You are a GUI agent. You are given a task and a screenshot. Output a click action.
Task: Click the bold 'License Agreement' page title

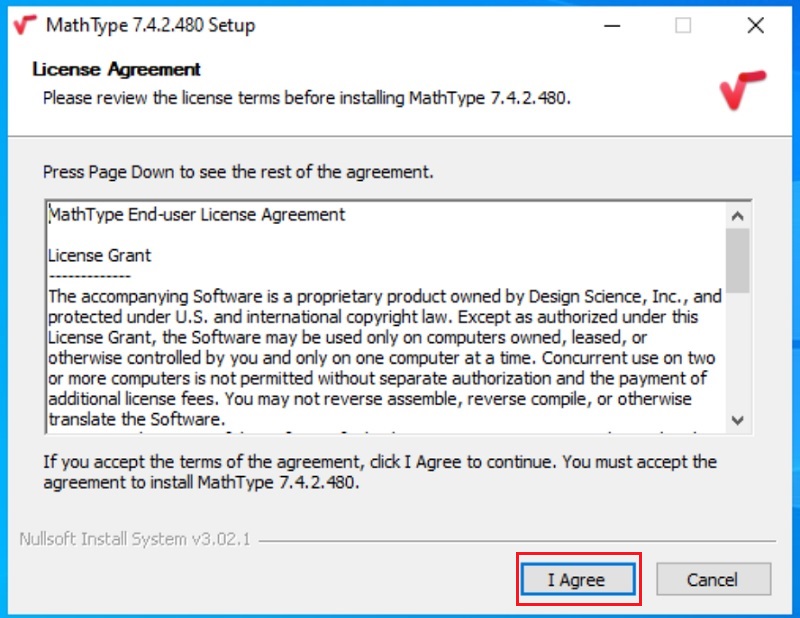(x=116, y=69)
